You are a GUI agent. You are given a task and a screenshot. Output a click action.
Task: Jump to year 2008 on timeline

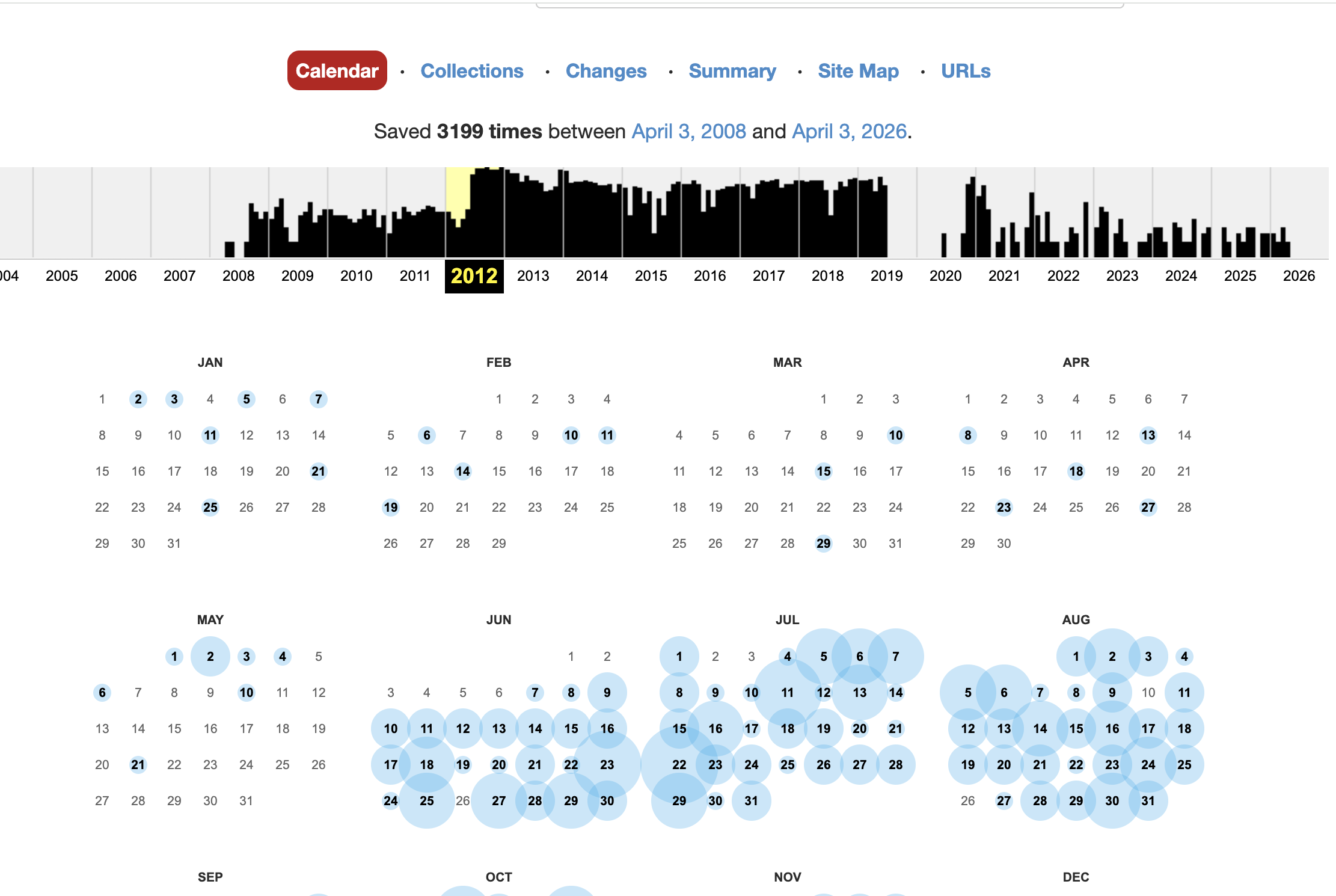239,276
